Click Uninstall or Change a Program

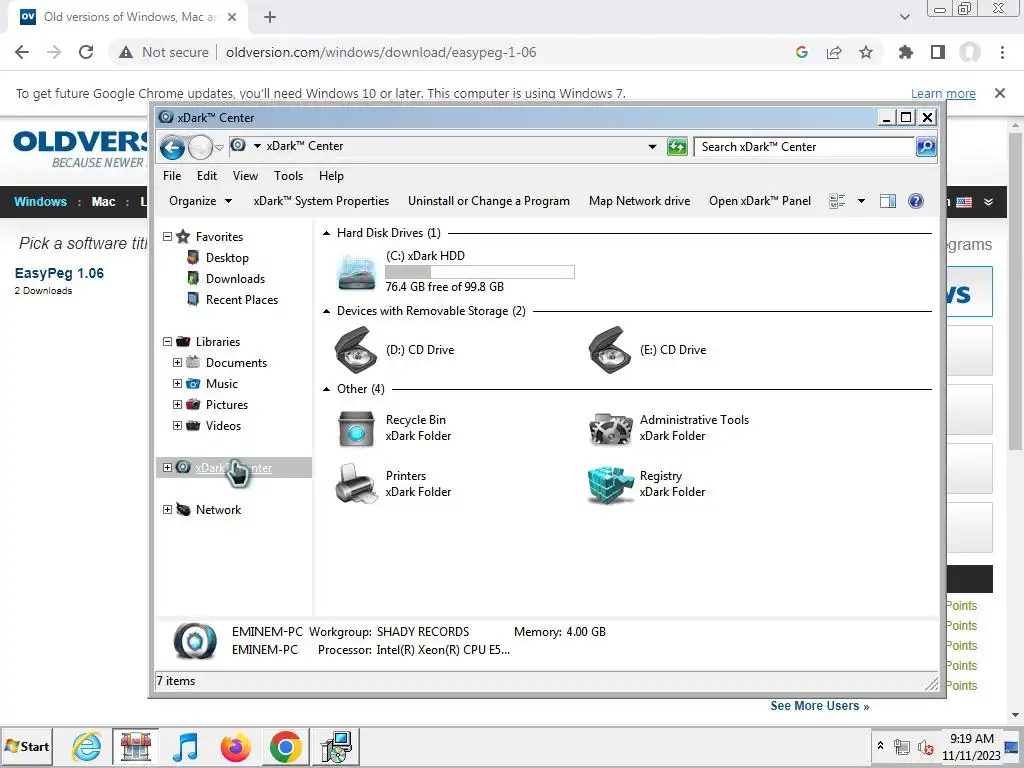[x=488, y=201]
